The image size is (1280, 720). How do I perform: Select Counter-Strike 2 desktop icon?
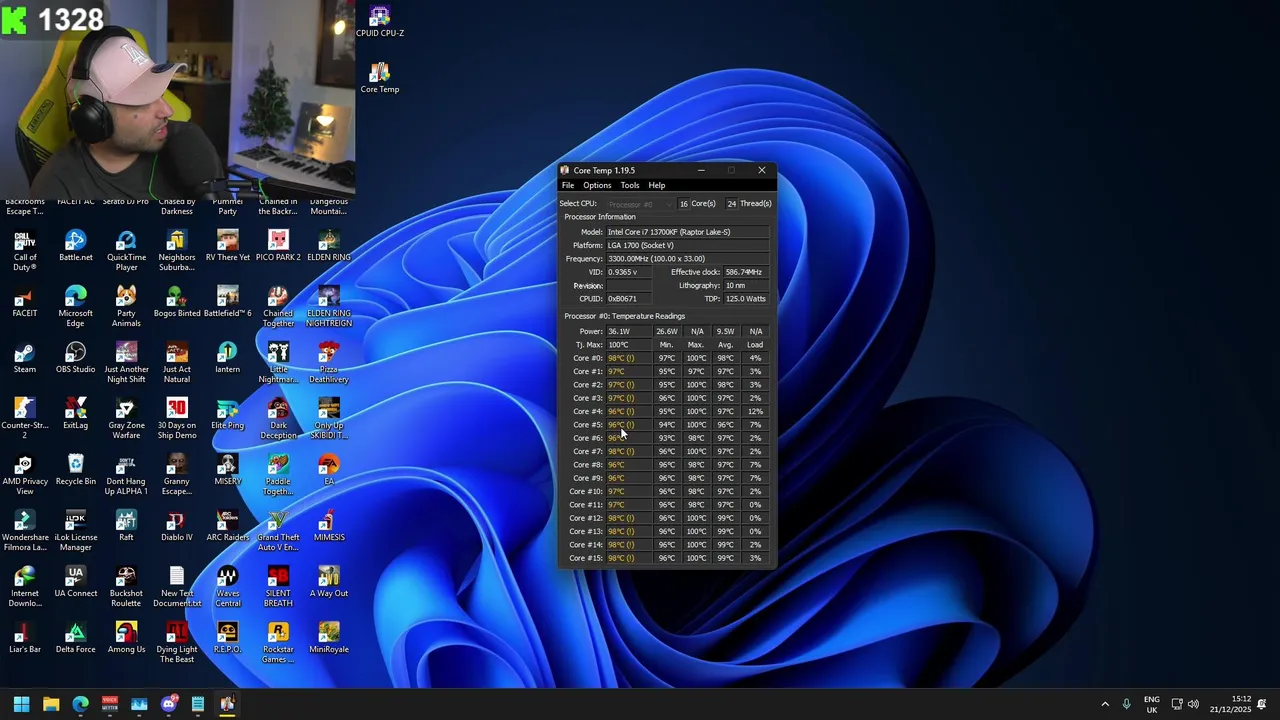(x=25, y=419)
